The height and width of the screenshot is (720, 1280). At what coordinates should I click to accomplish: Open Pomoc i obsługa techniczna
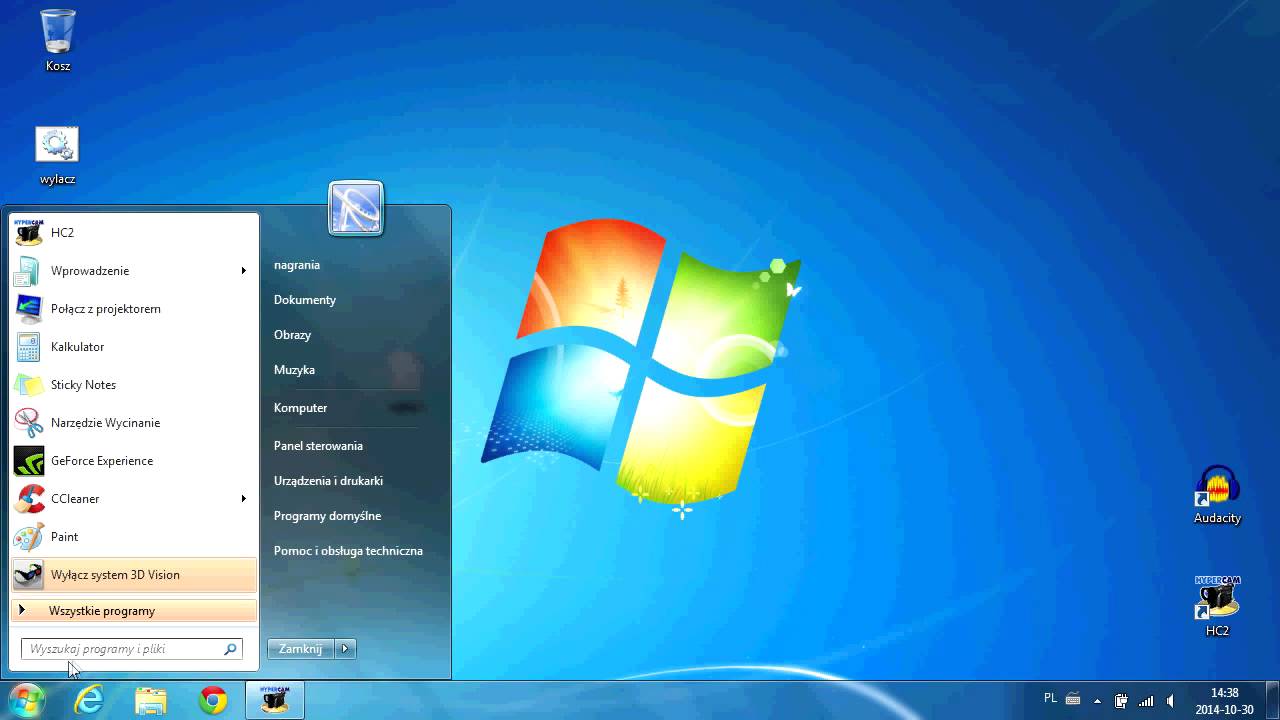(348, 551)
